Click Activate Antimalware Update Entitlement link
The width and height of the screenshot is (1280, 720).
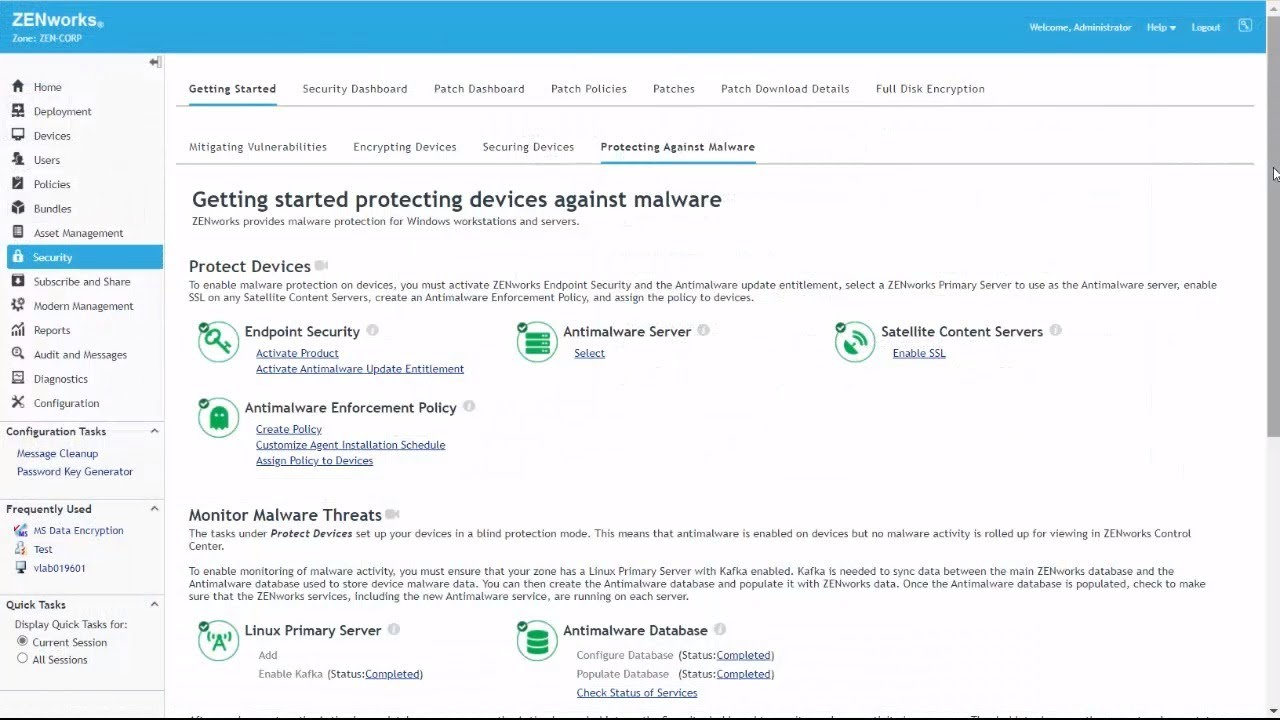pos(360,369)
